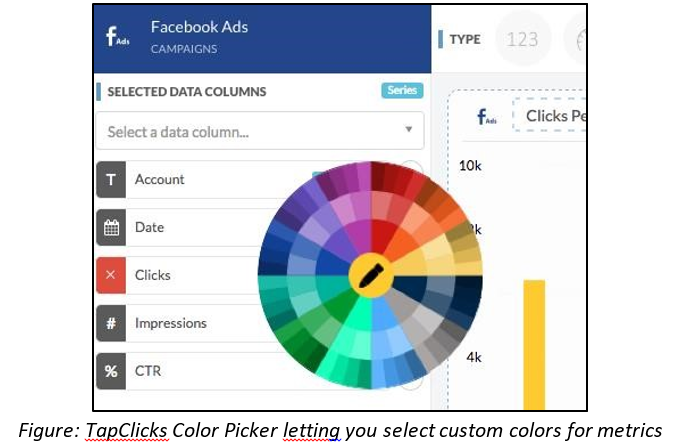Toggle the Series badge

pos(402,90)
